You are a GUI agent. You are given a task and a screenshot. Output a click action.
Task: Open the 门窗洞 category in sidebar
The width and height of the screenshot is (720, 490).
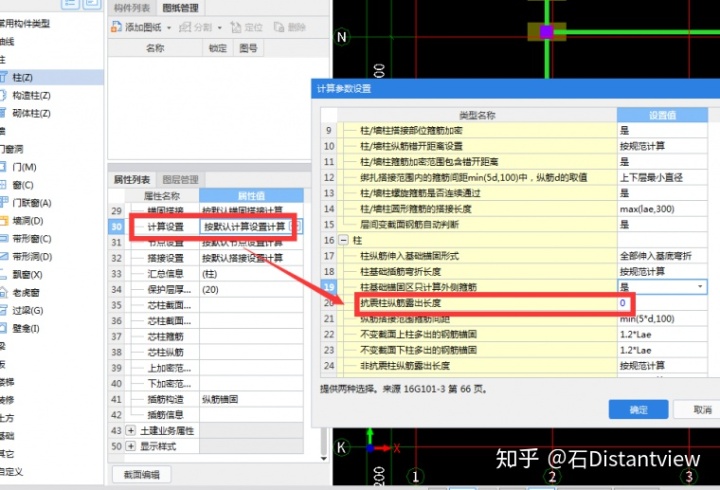(11, 149)
